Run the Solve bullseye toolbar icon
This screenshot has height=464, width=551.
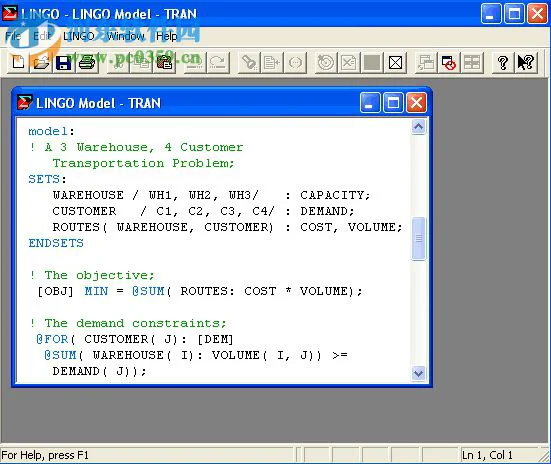click(x=326, y=63)
